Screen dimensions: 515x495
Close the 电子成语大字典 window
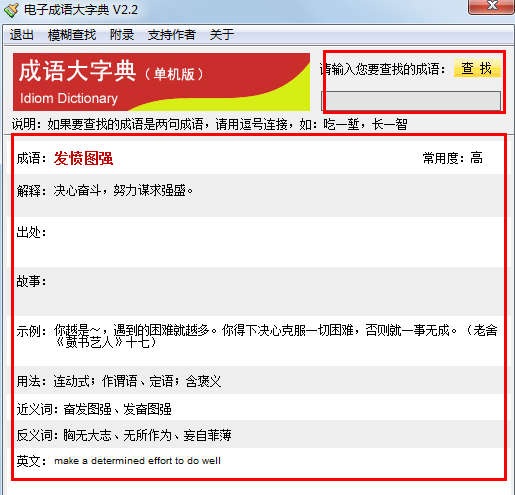point(491,6)
